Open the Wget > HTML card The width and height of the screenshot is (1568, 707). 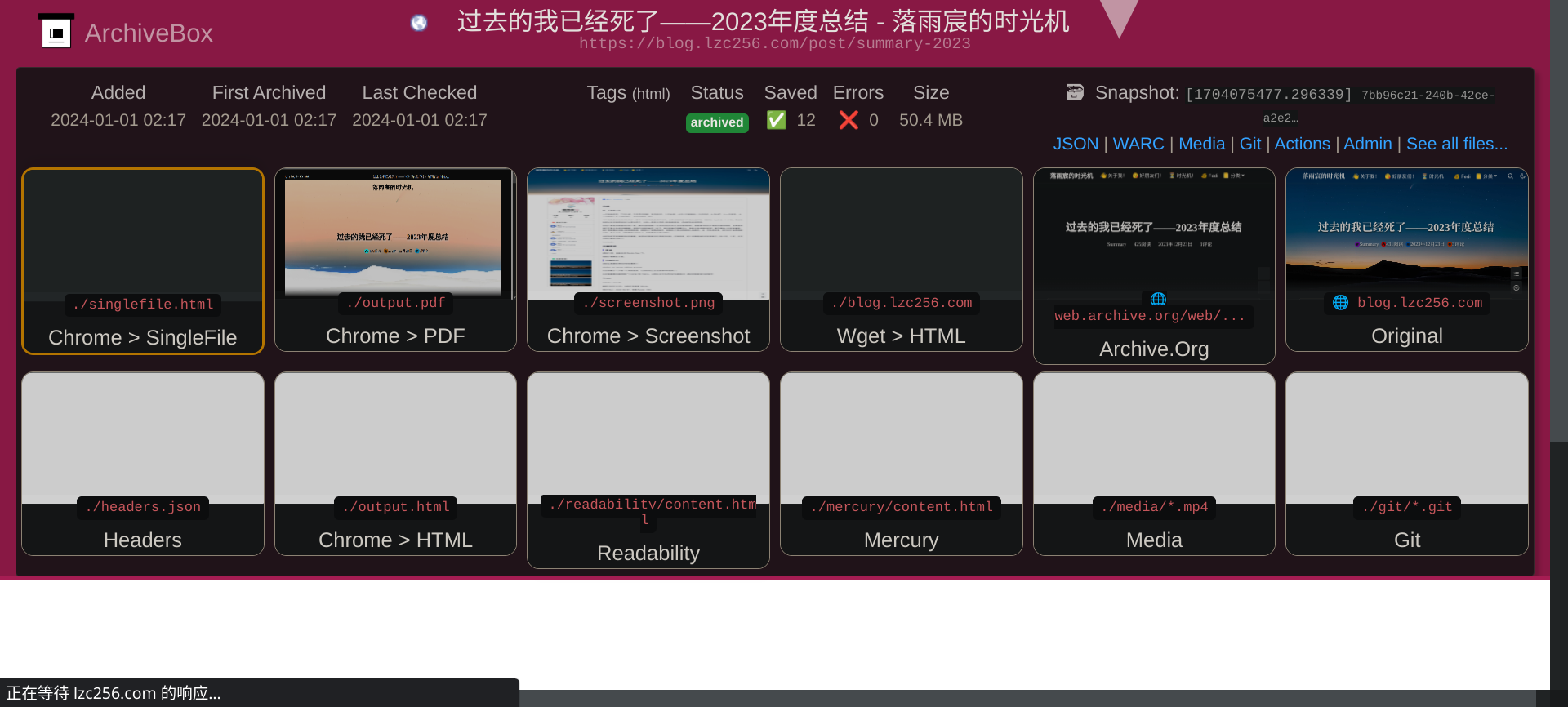pyautogui.click(x=901, y=261)
